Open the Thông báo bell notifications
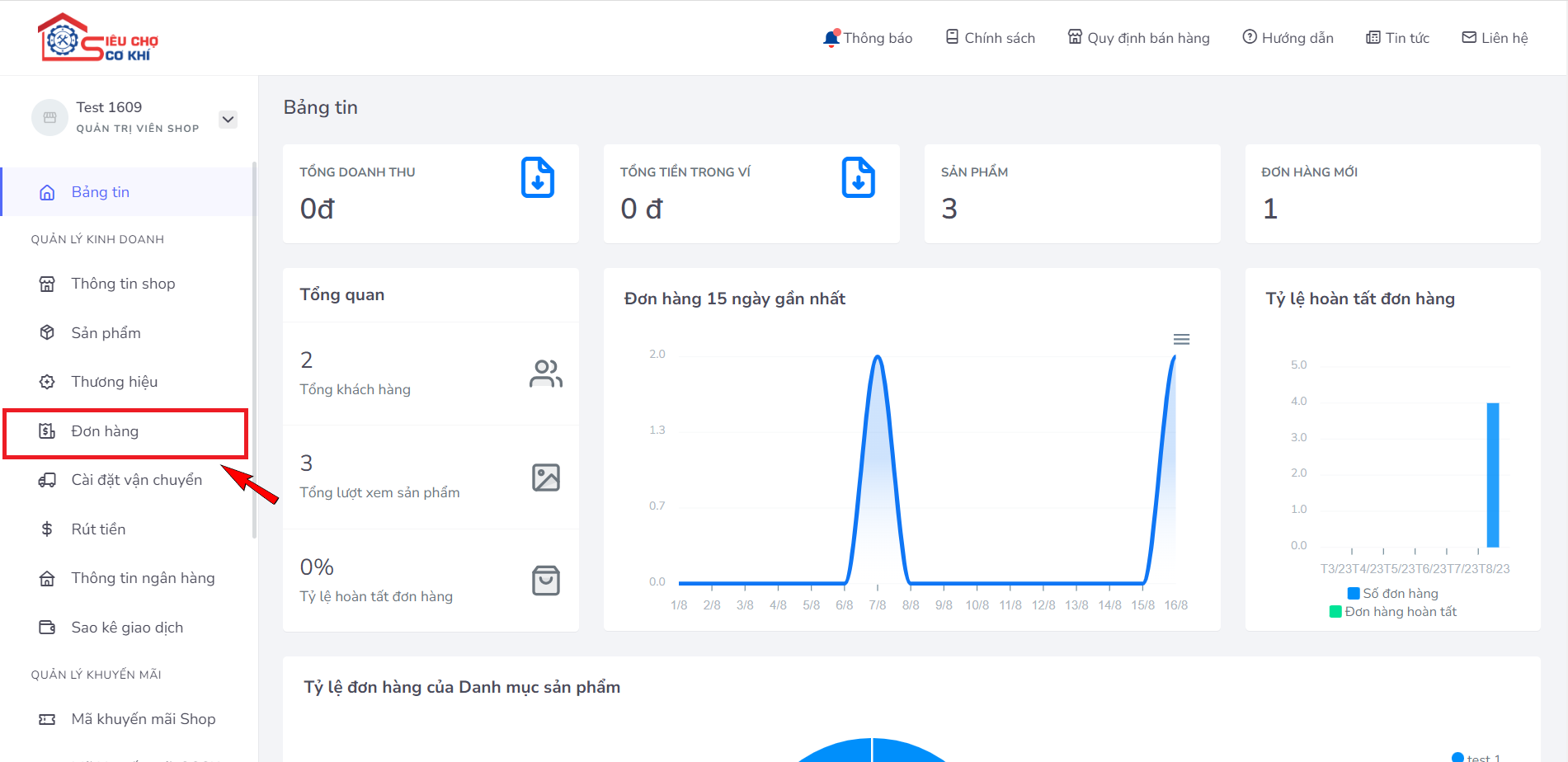Image resolution: width=1568 pixels, height=762 pixels. pyautogui.click(x=868, y=38)
